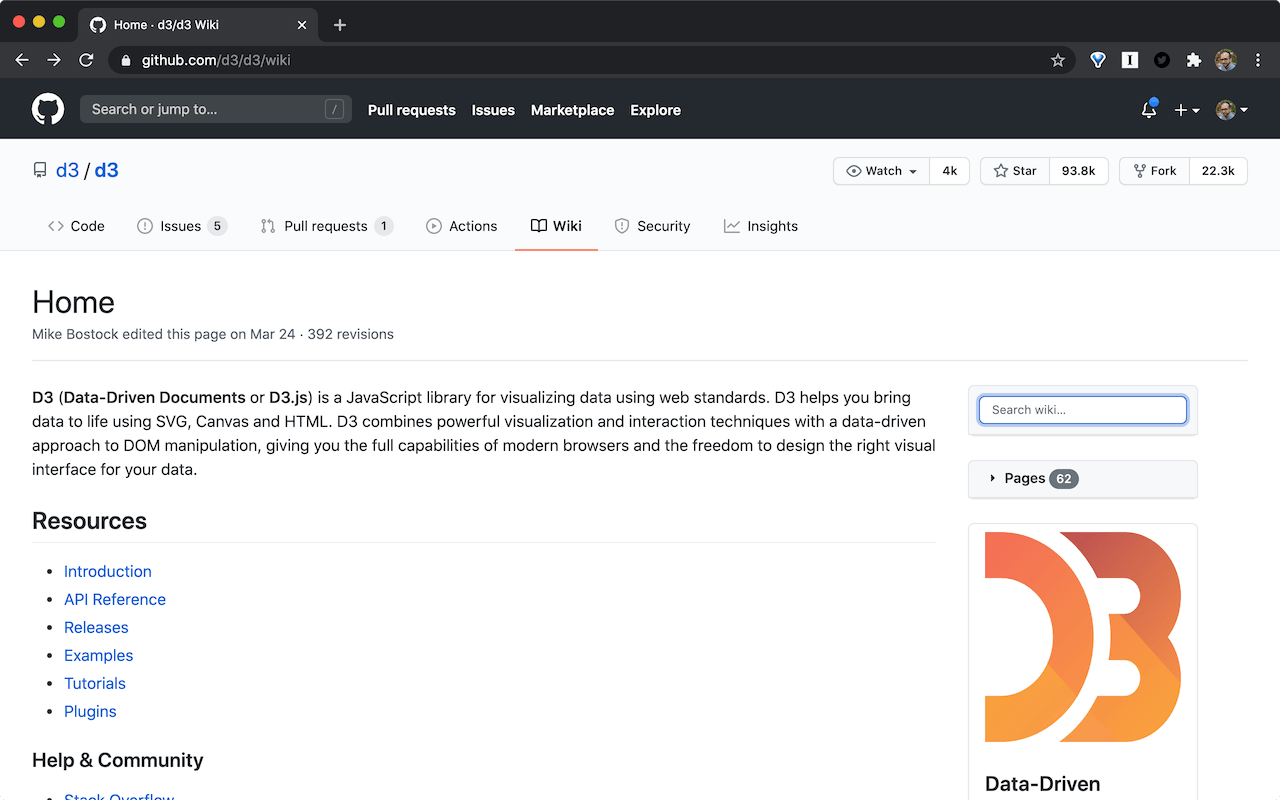Click the repository book icon beside d3
The image size is (1280, 800).
pyautogui.click(x=40, y=169)
